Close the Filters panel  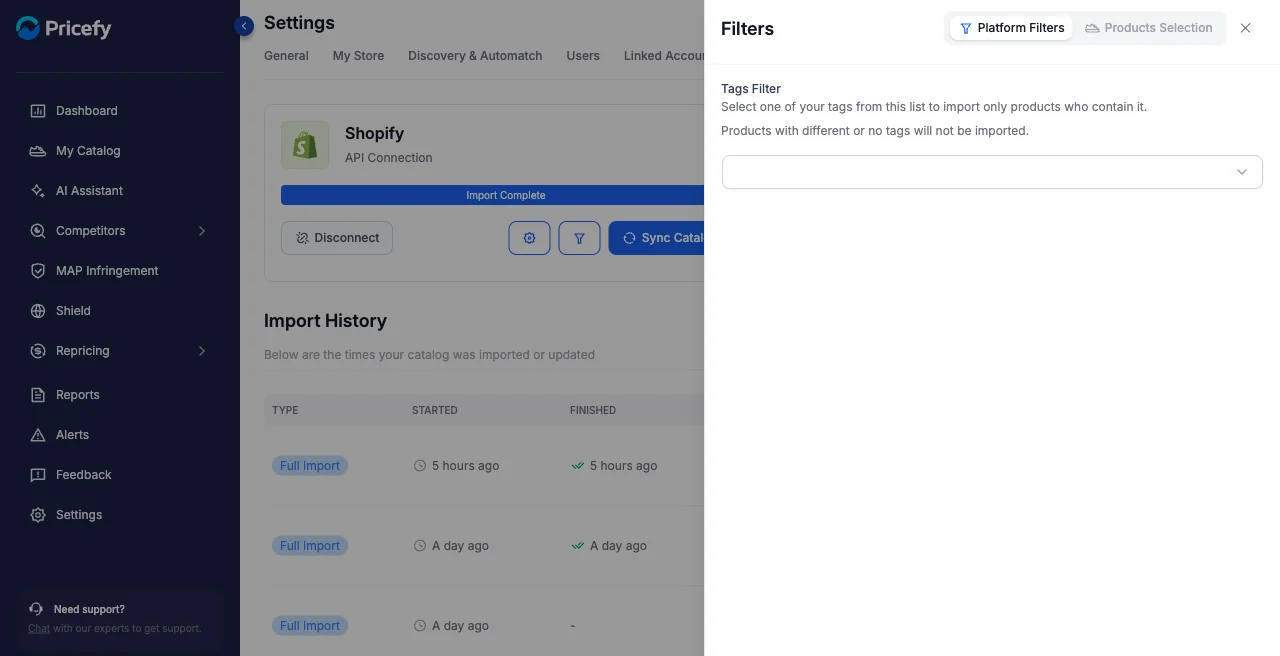point(1245,28)
